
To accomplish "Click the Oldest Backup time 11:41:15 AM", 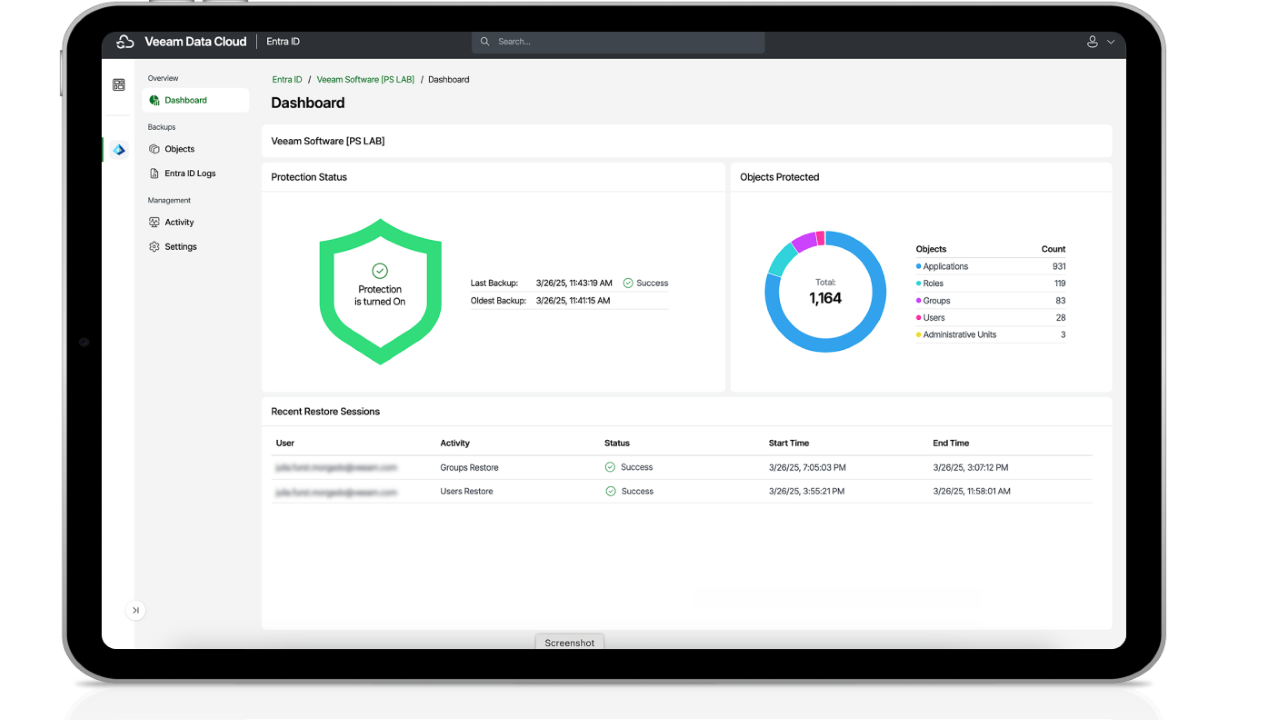I will (x=573, y=300).
